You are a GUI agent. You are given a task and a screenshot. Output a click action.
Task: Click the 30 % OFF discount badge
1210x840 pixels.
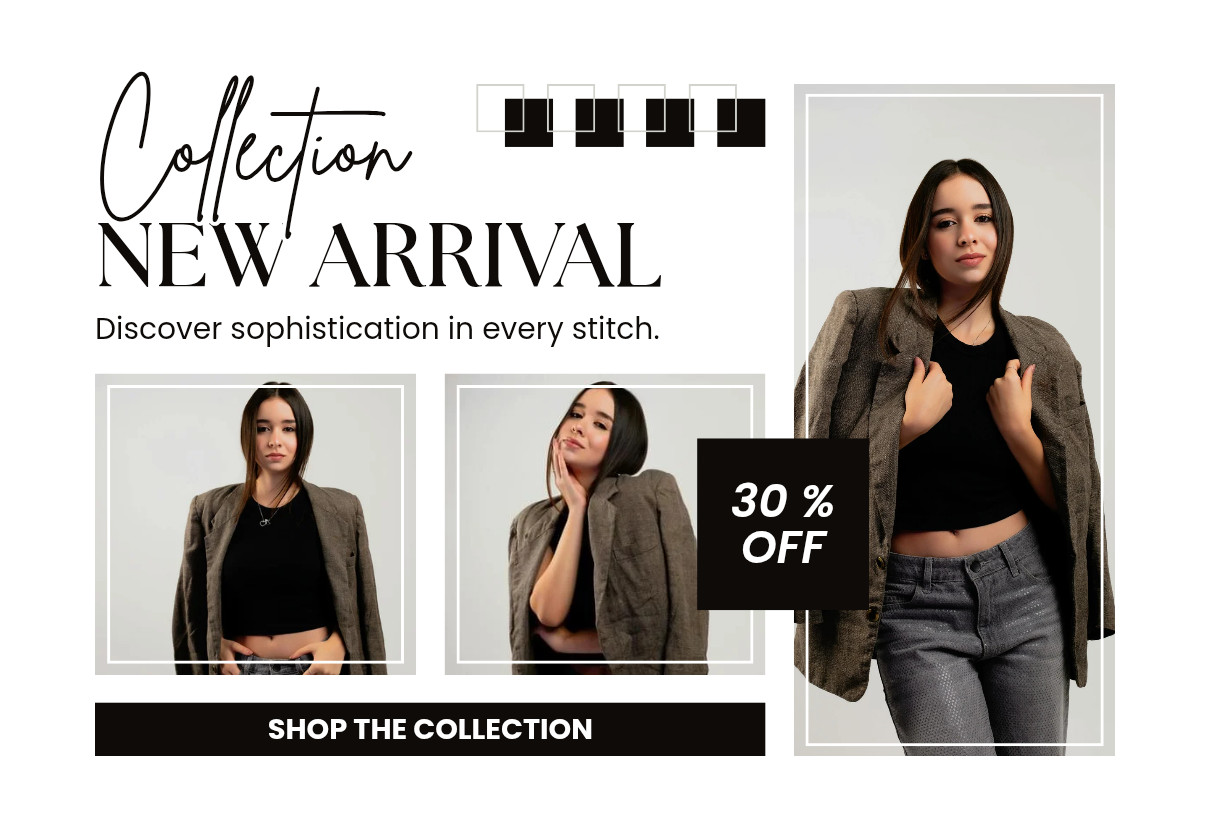(783, 524)
